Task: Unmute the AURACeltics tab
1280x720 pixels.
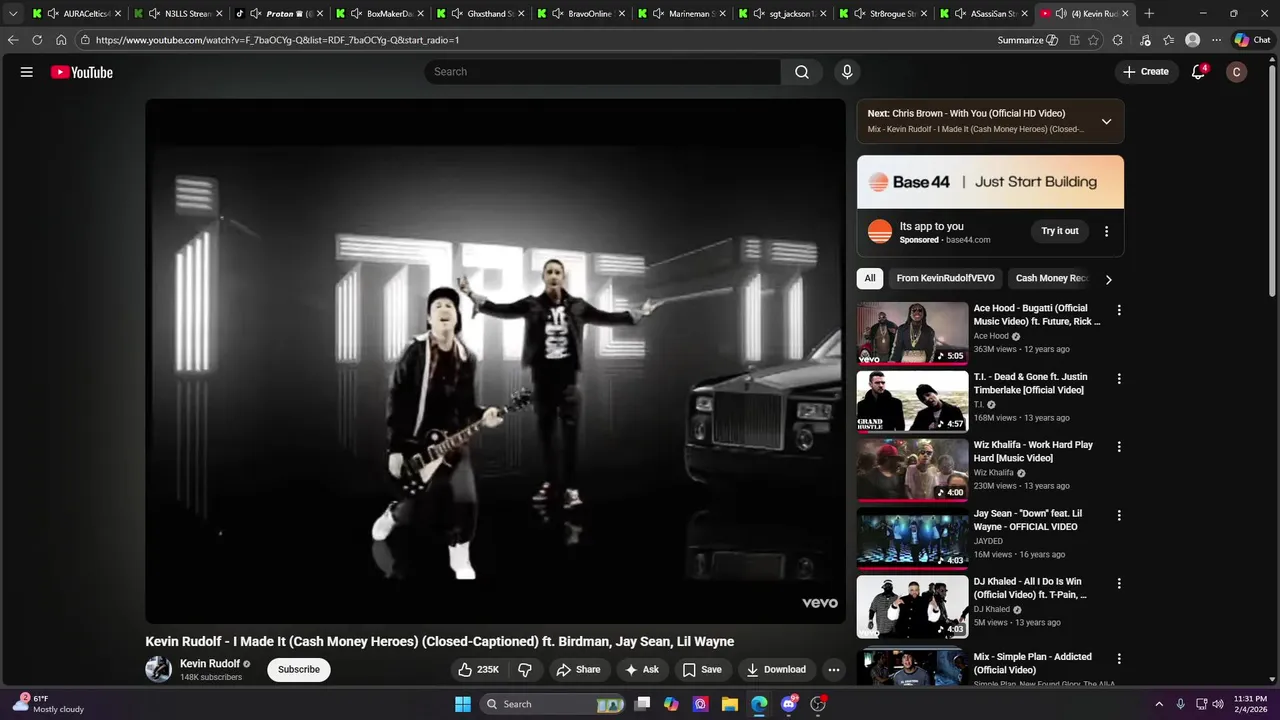Action: coord(53,14)
